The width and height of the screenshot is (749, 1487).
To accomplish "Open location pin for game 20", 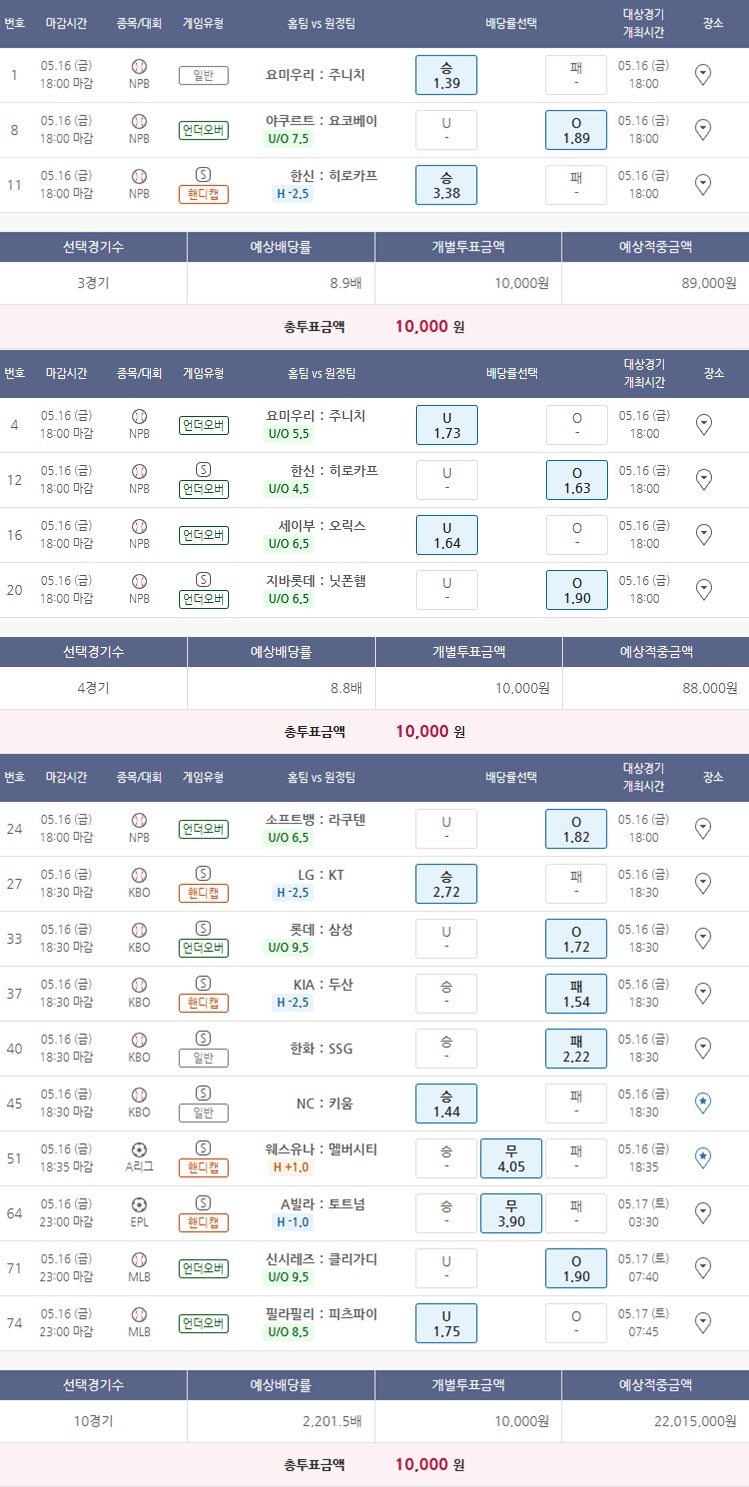I will click(x=703, y=589).
